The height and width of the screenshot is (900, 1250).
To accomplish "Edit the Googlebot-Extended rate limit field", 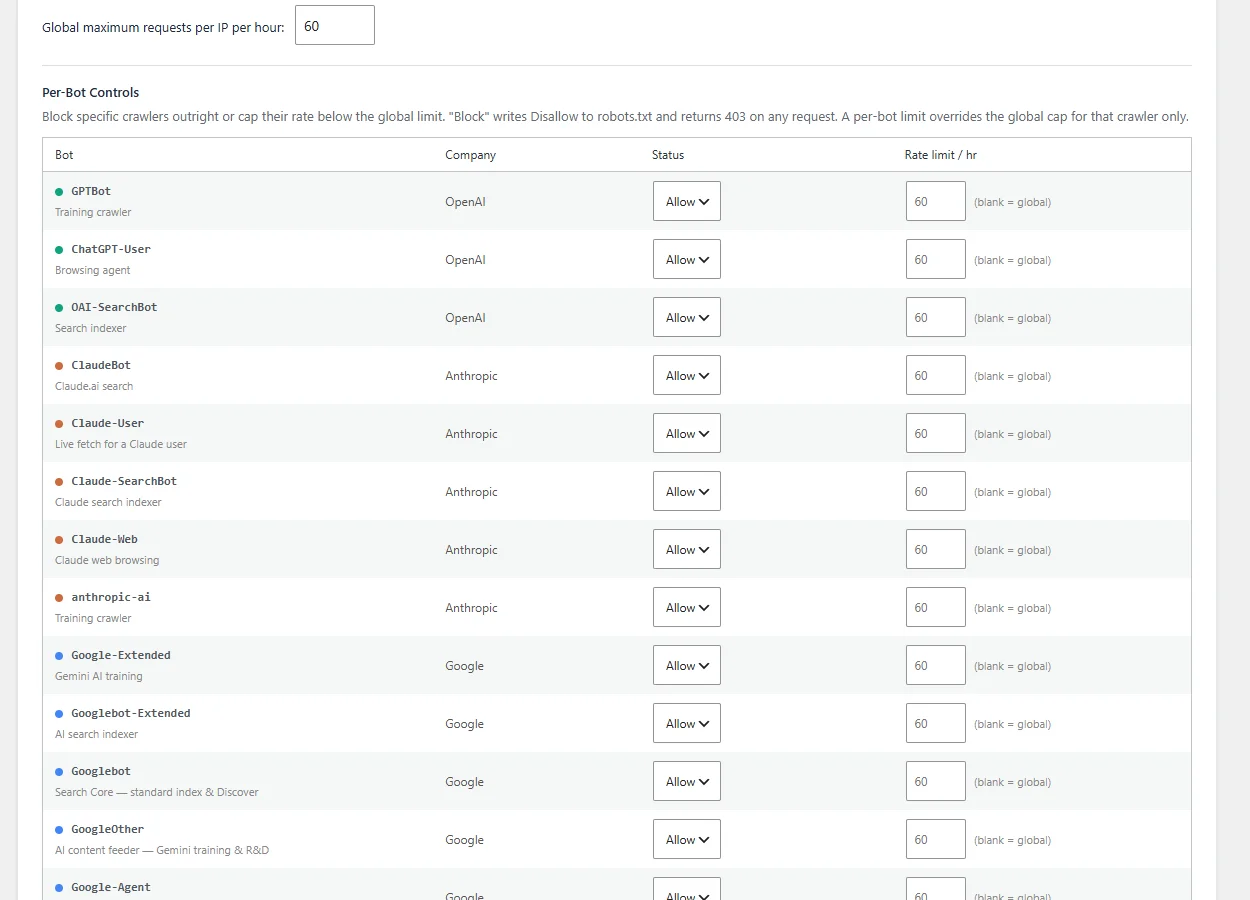I will pyautogui.click(x=936, y=723).
